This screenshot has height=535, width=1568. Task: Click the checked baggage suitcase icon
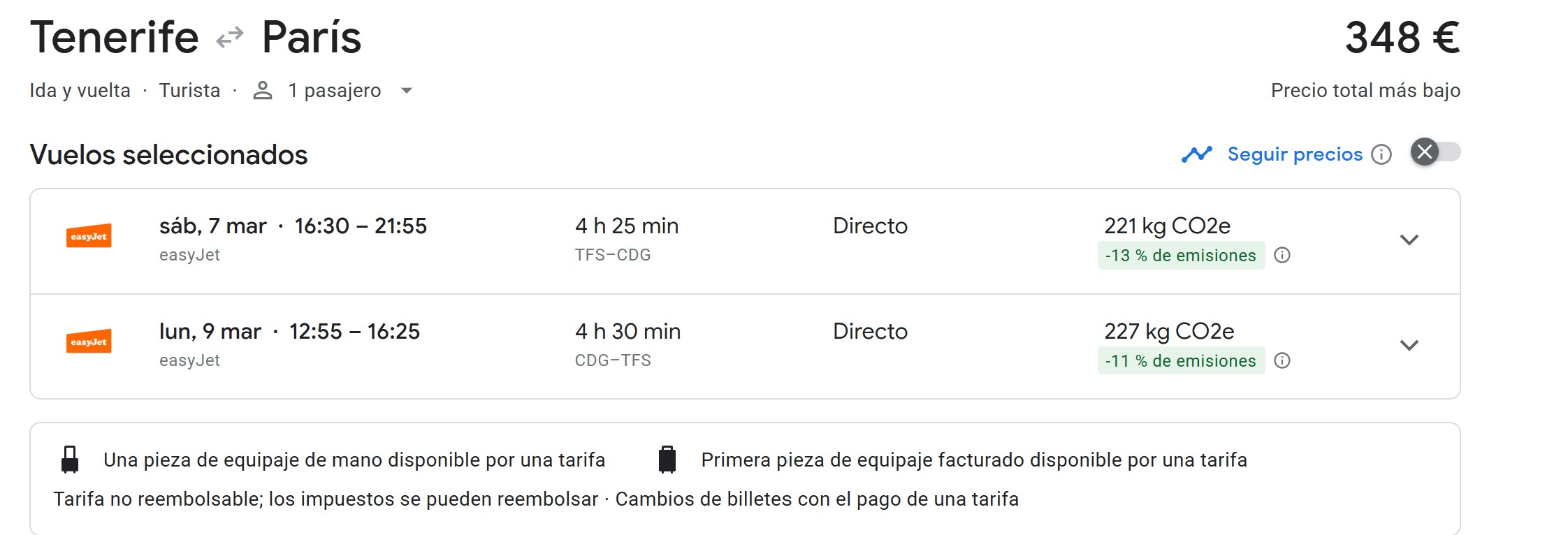(x=667, y=460)
